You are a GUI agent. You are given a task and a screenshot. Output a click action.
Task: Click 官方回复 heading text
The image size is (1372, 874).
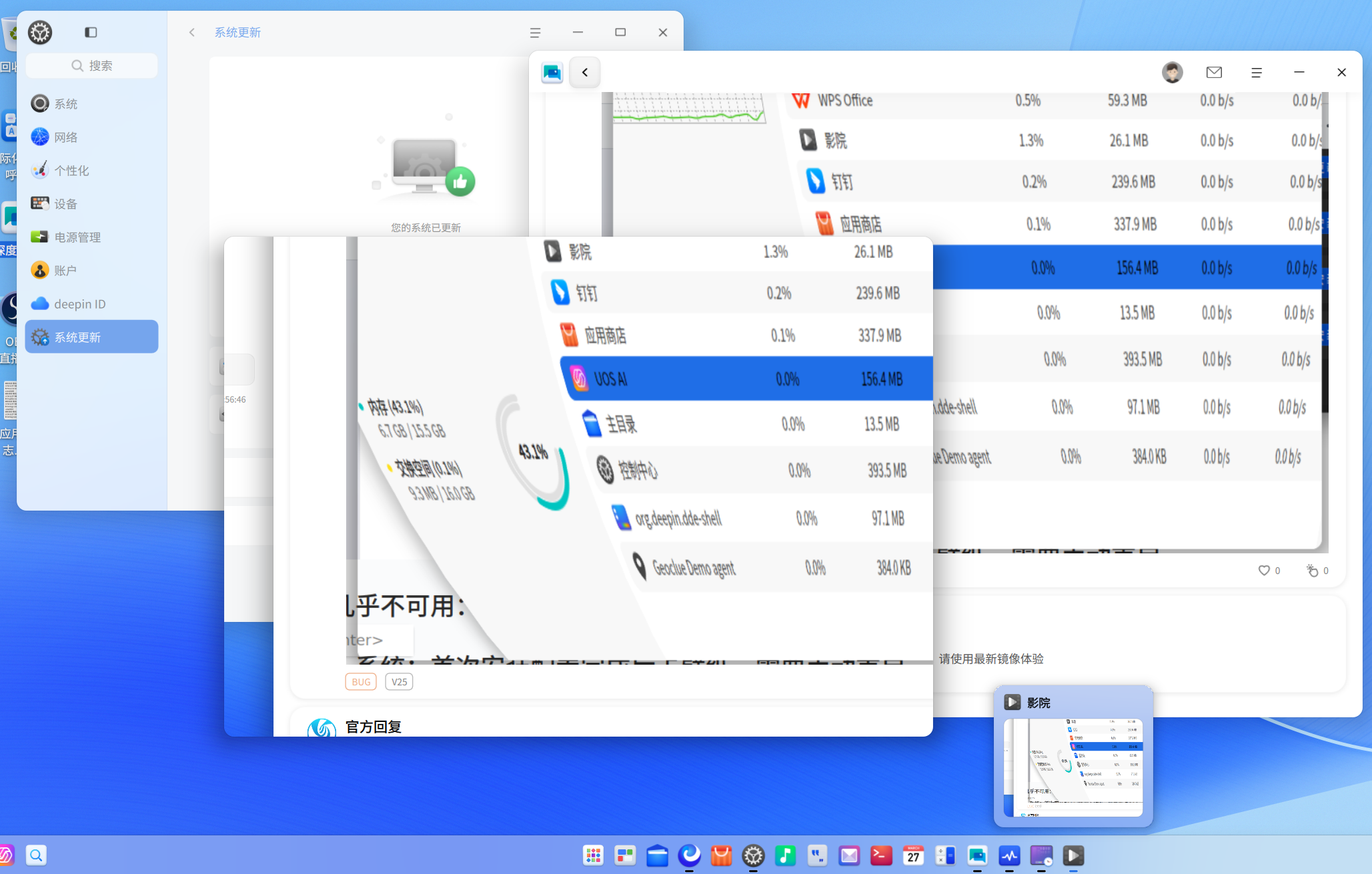click(x=374, y=726)
